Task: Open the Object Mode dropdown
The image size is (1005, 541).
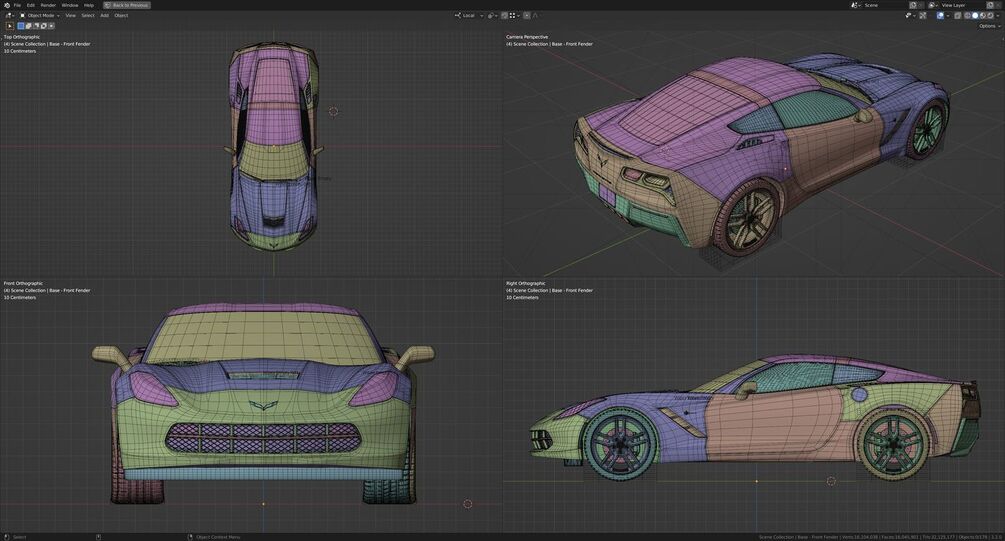Action: 40,15
